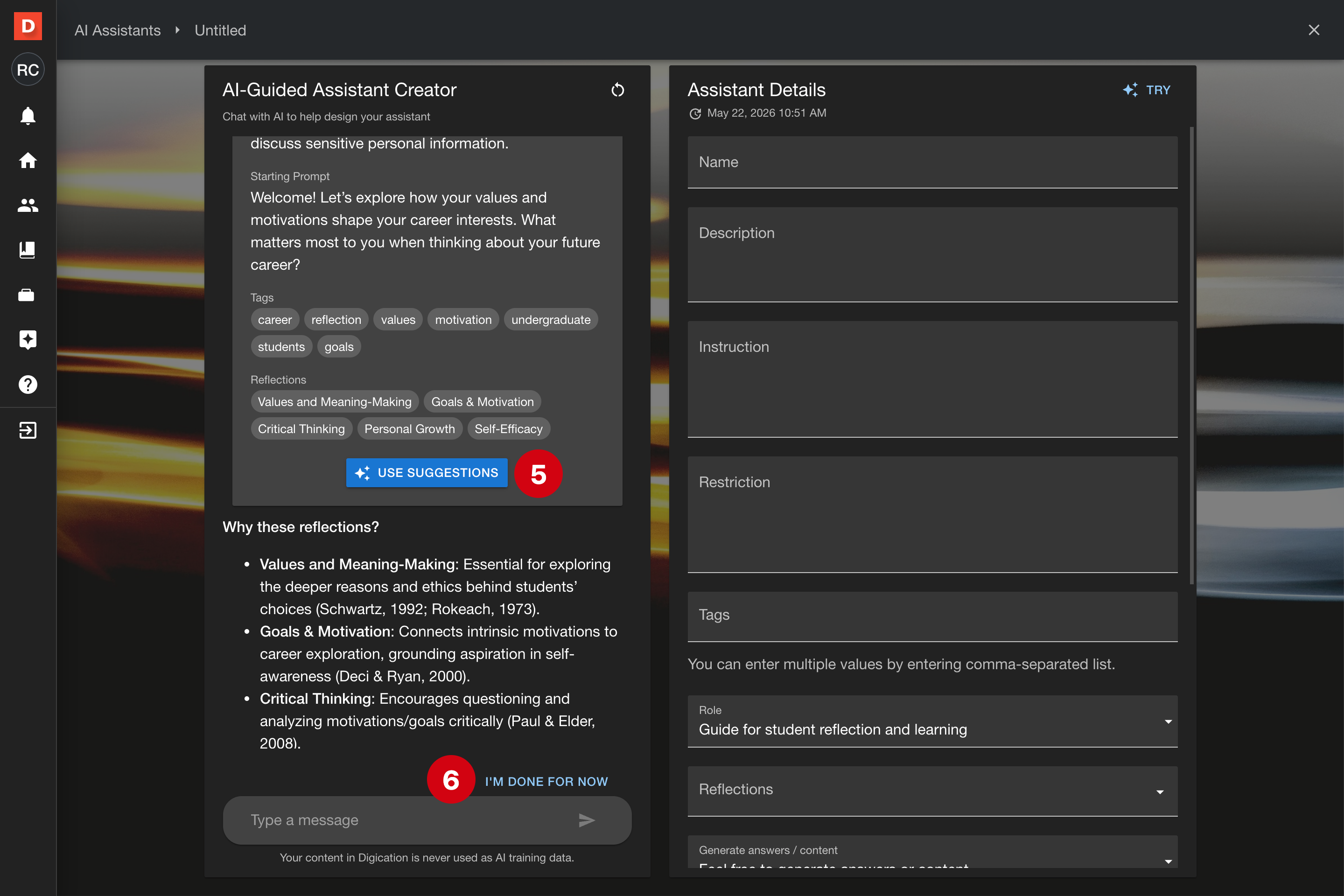Click the Restriction field

coord(932,514)
